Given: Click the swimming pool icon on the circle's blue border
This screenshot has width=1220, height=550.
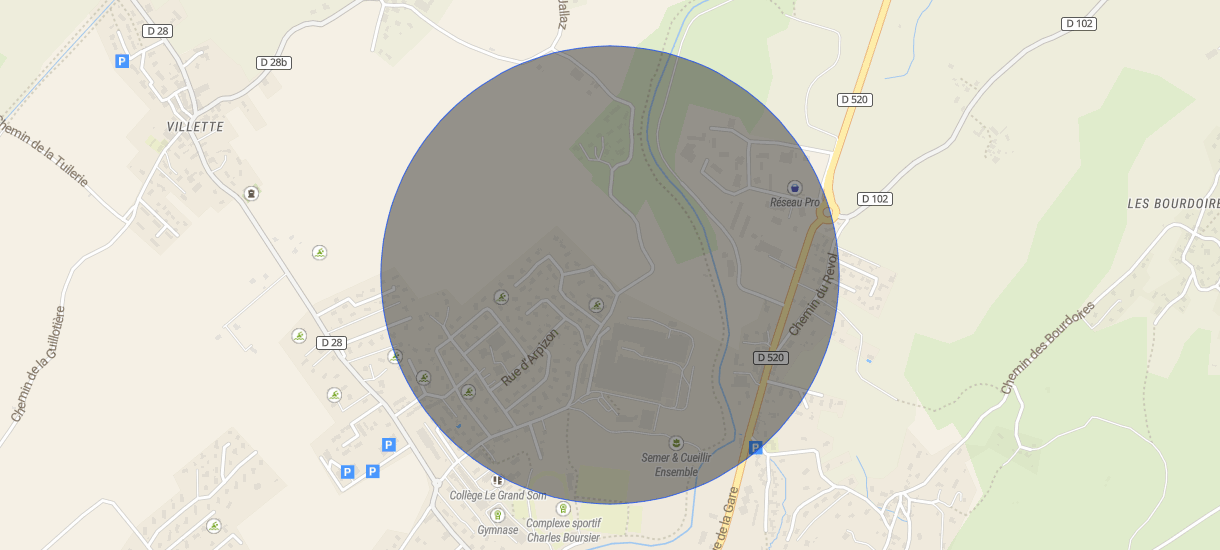Looking at the screenshot, I should (x=395, y=356).
